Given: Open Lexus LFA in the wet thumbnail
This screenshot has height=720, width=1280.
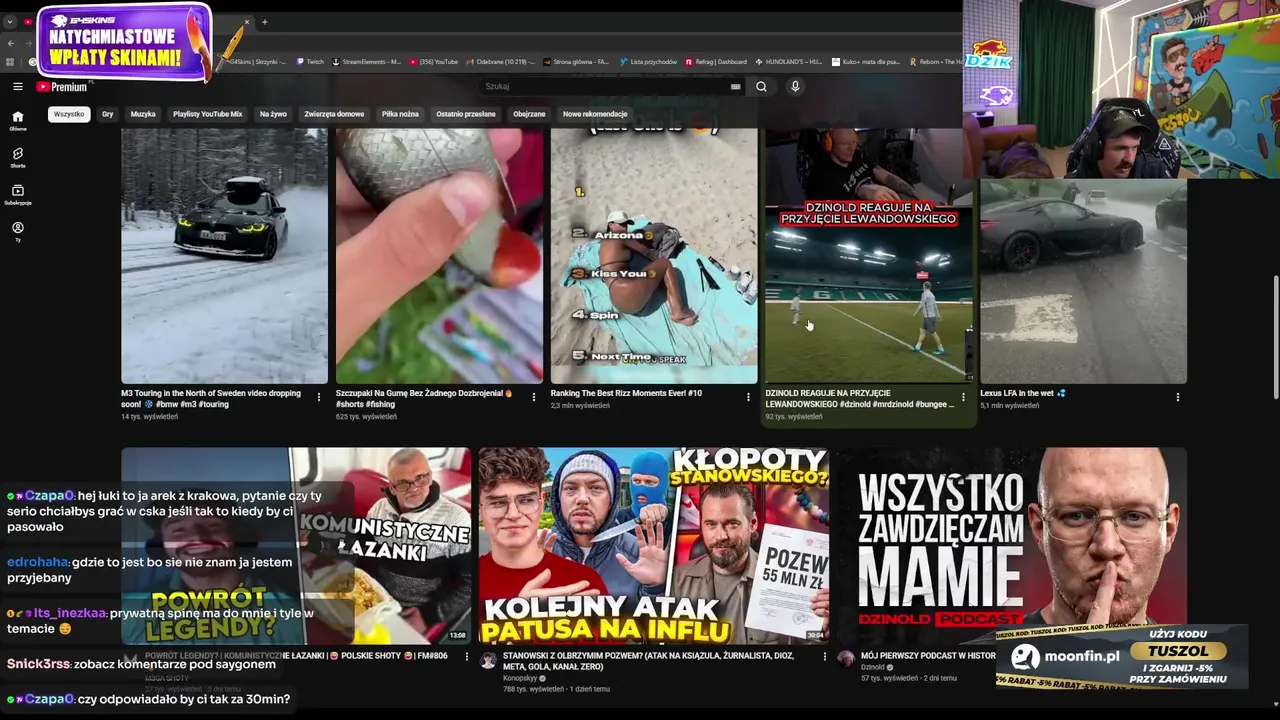Looking at the screenshot, I should [1083, 282].
